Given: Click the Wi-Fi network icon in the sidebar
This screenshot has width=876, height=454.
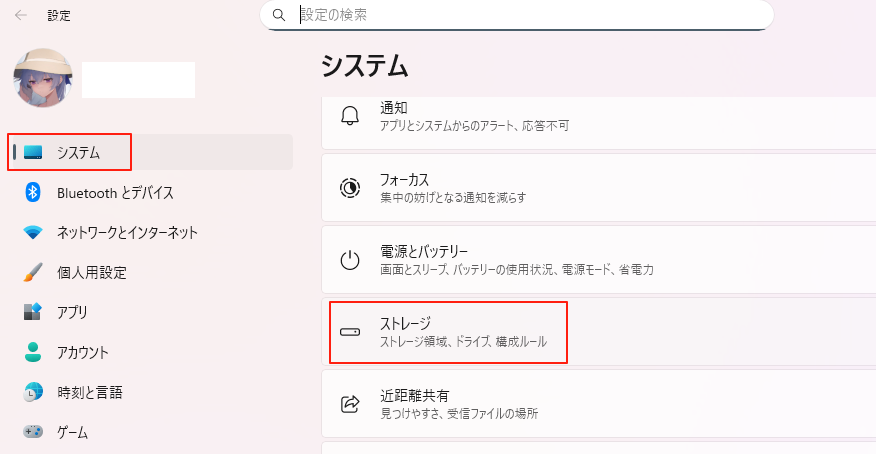Looking at the screenshot, I should pos(33,232).
